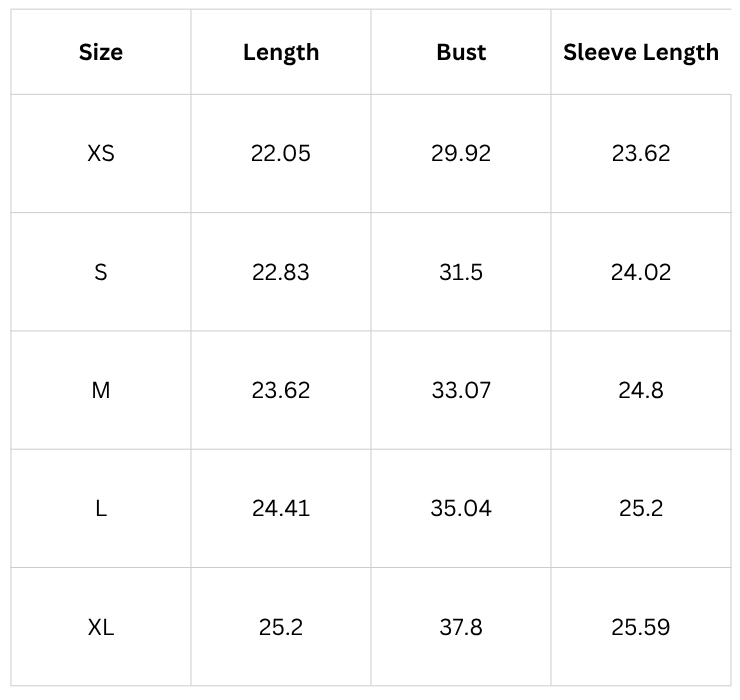
Task: Click the M bust value 33.07
Action: click(461, 390)
